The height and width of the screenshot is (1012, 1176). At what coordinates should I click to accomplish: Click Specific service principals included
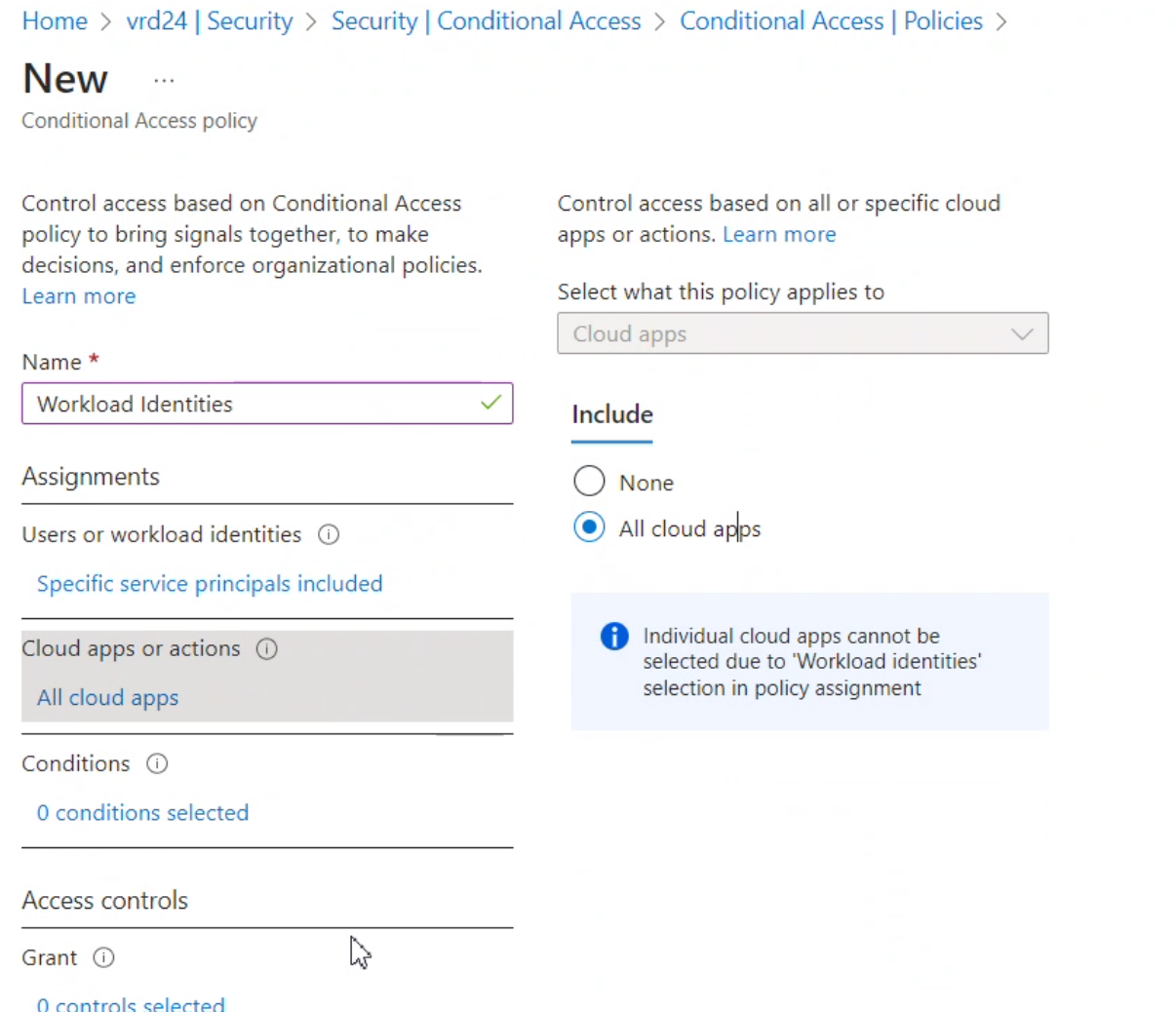210,583
